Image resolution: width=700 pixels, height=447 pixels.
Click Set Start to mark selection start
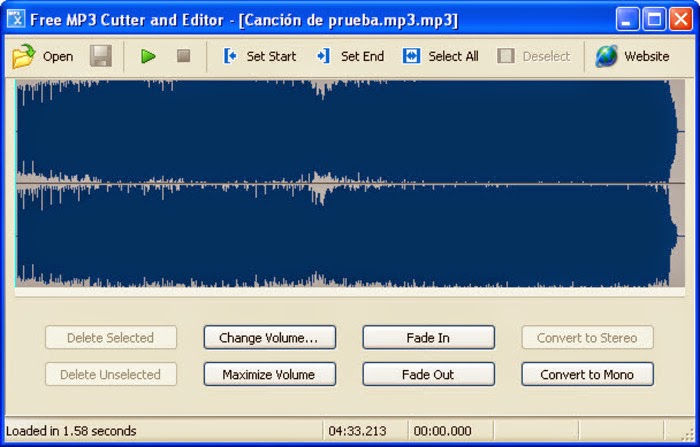(259, 56)
